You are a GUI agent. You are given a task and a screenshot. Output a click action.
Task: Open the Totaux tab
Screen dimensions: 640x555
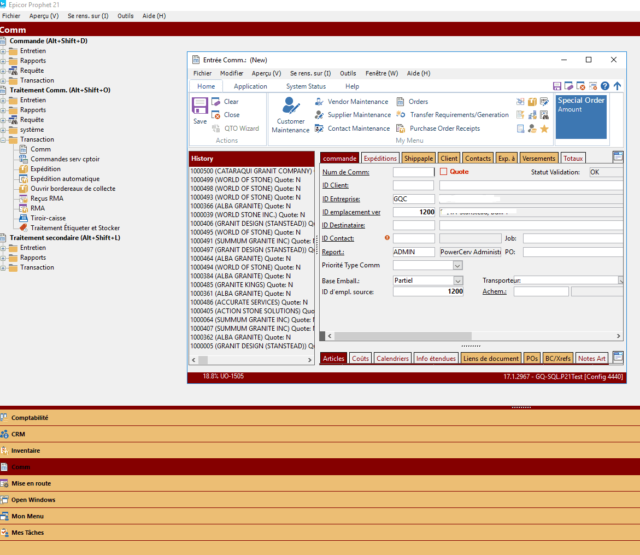coord(573,158)
